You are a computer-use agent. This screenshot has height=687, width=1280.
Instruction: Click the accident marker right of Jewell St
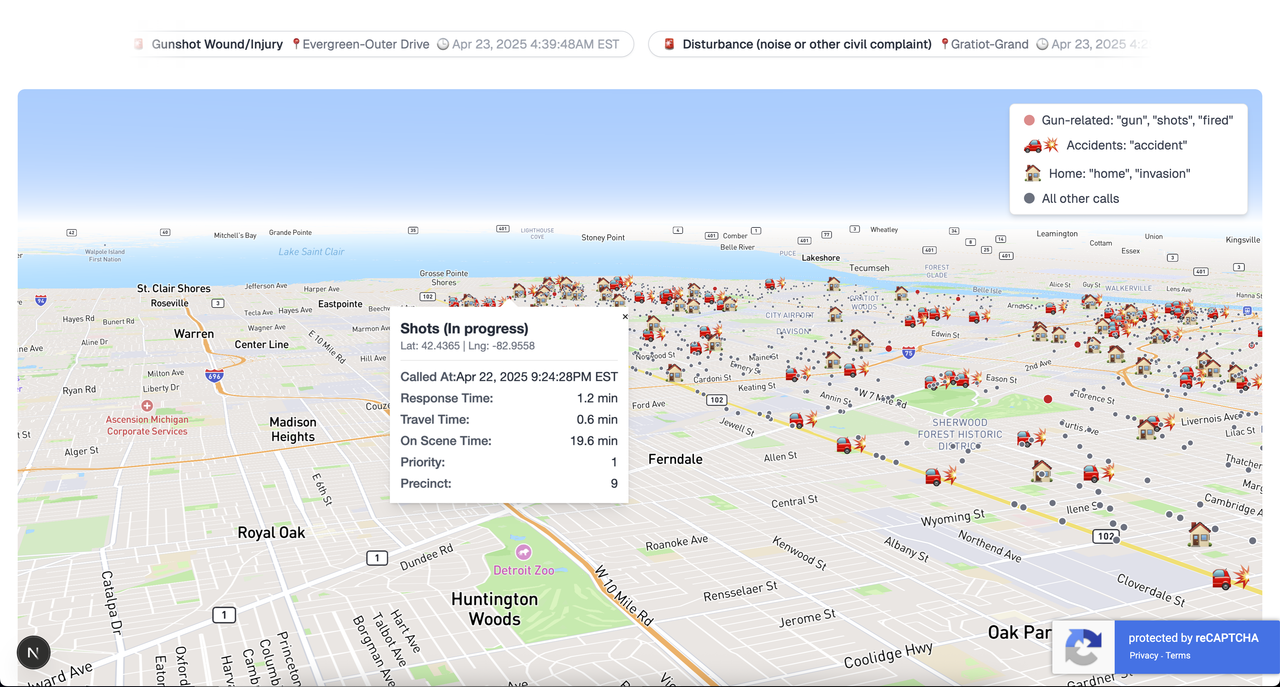pyautogui.click(x=803, y=420)
